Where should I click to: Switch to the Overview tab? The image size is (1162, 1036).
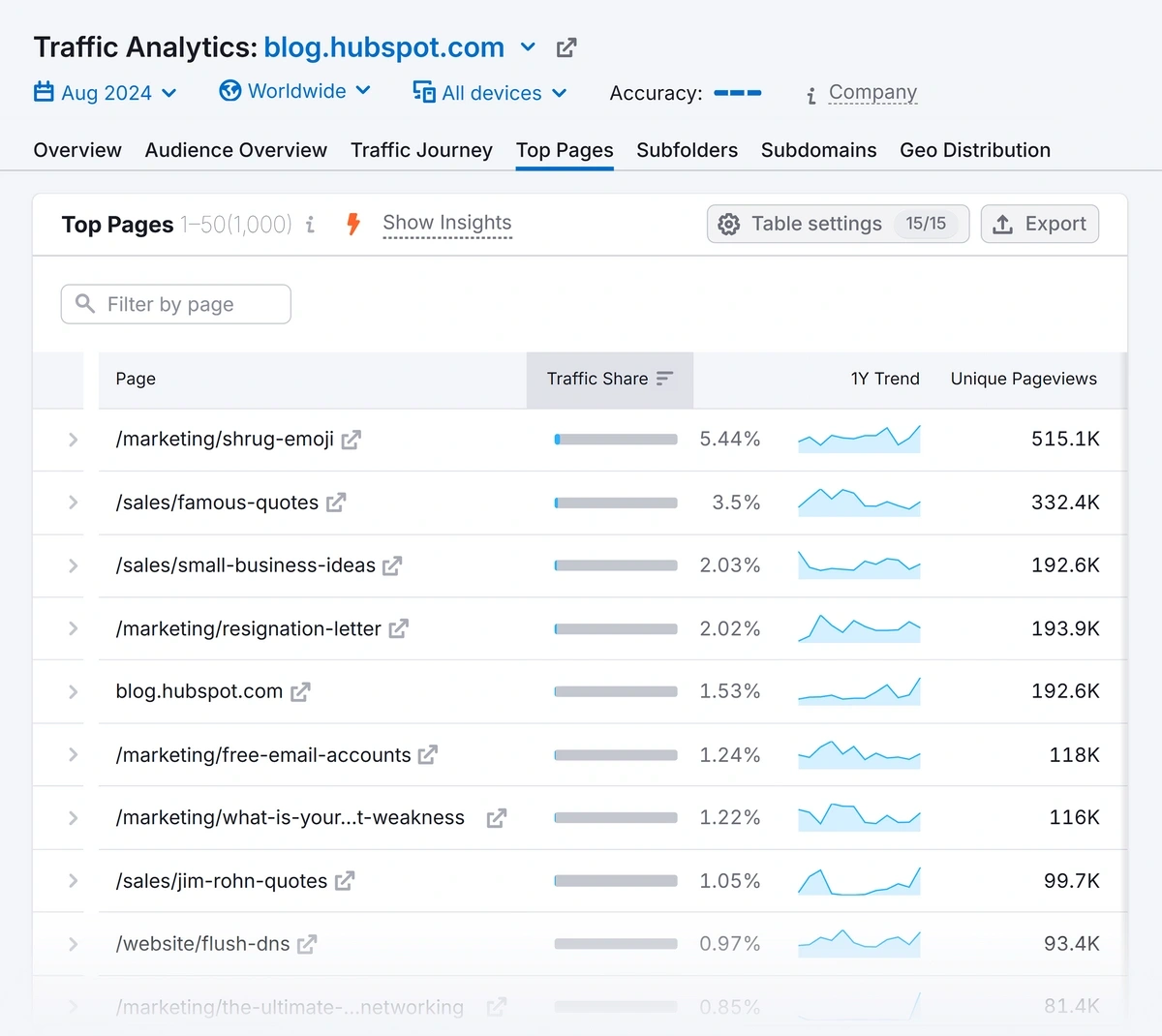[77, 150]
